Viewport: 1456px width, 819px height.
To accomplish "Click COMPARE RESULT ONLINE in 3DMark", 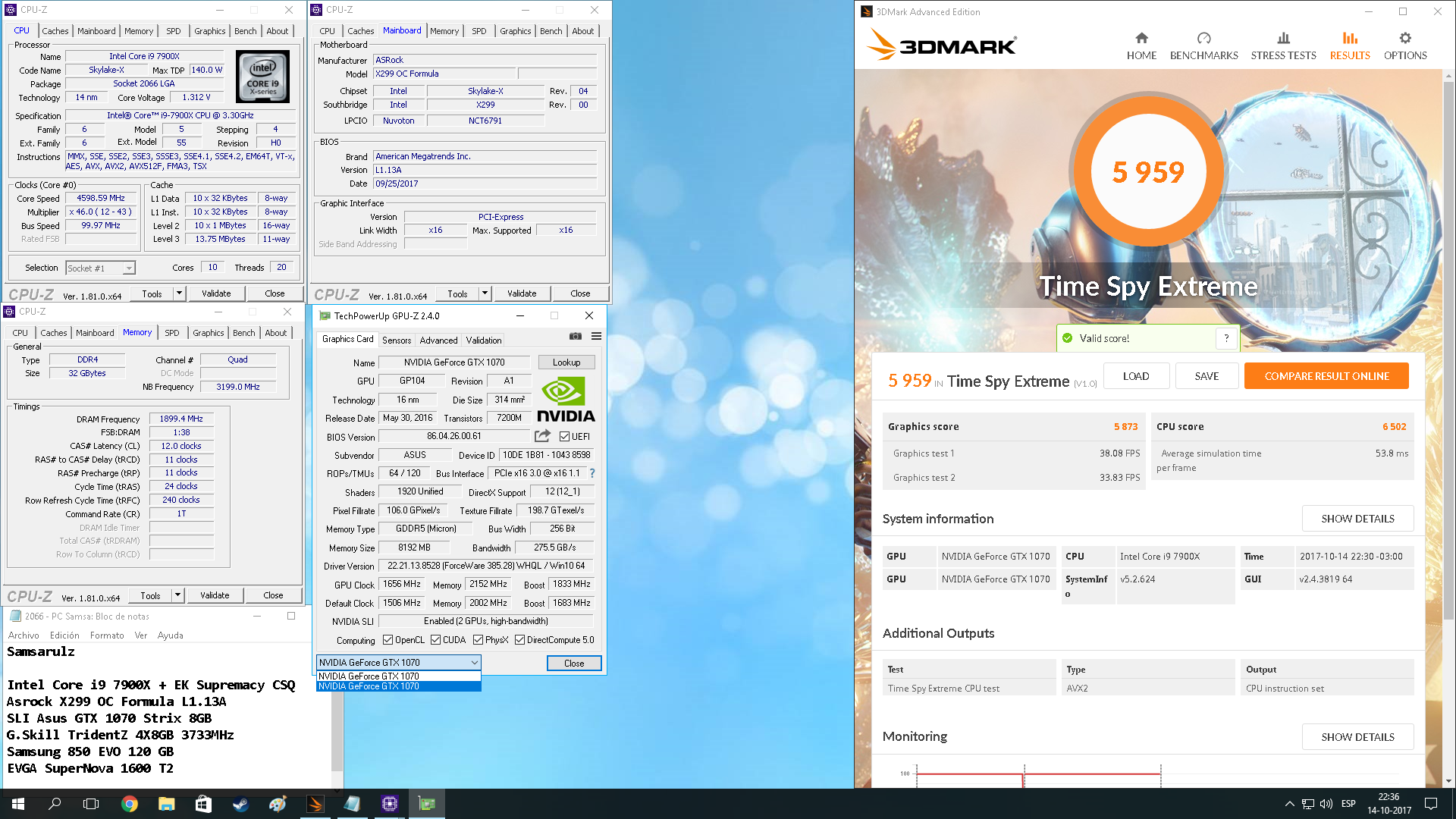I will (1326, 376).
